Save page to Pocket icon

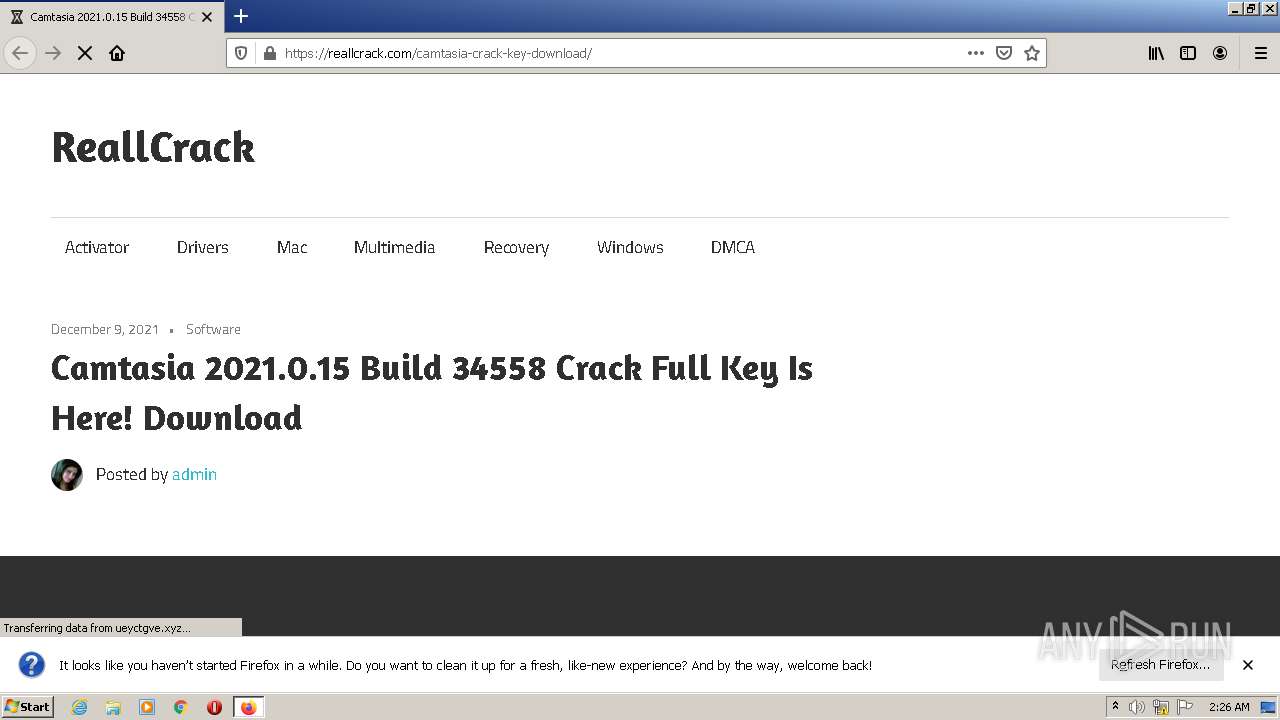click(x=1004, y=53)
